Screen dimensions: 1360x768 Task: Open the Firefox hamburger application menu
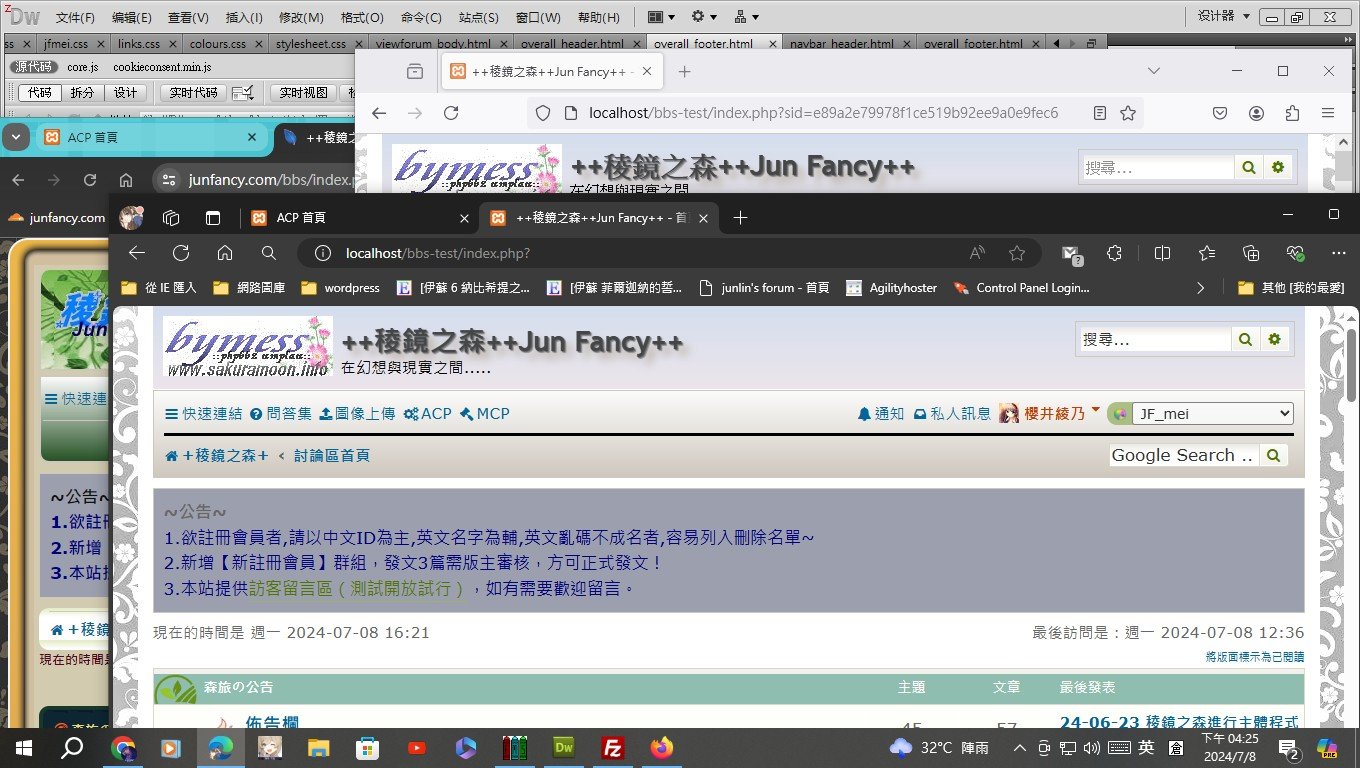click(x=1327, y=113)
